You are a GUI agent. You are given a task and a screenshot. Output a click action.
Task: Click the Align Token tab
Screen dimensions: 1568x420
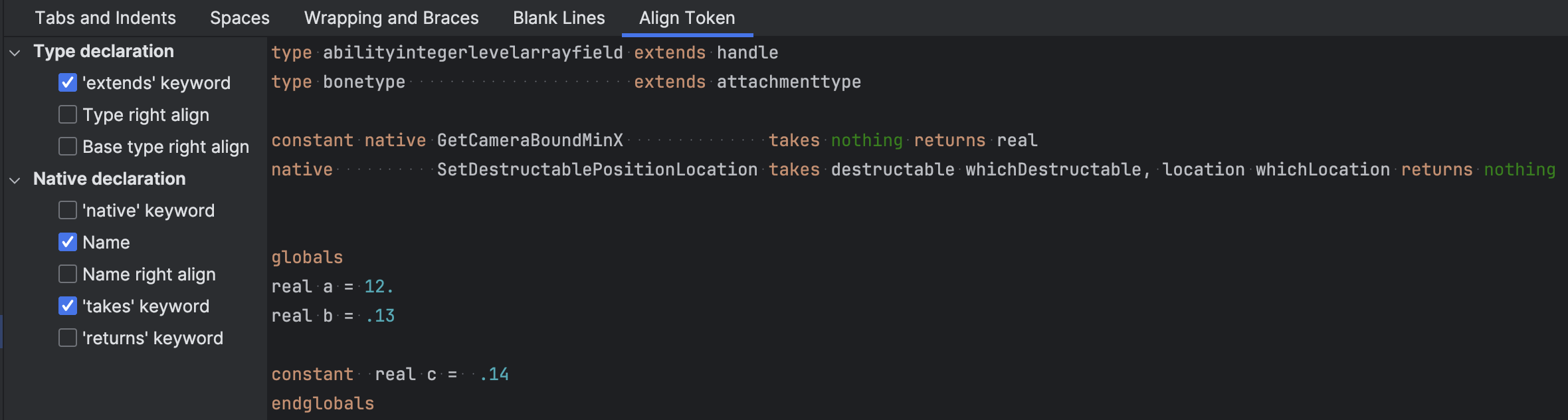coord(687,18)
